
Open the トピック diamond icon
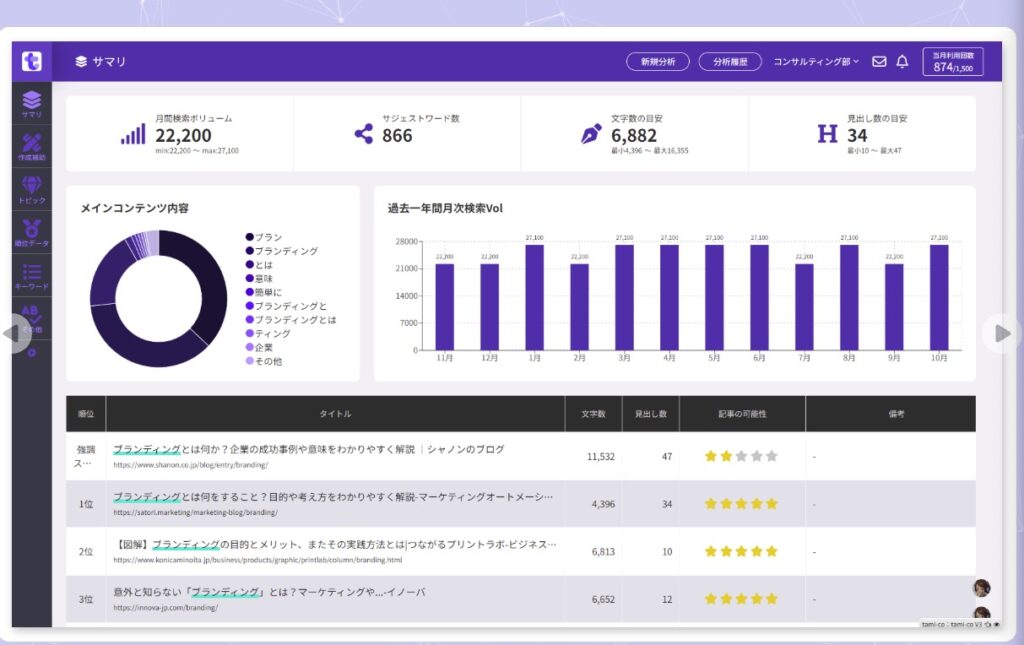click(32, 190)
